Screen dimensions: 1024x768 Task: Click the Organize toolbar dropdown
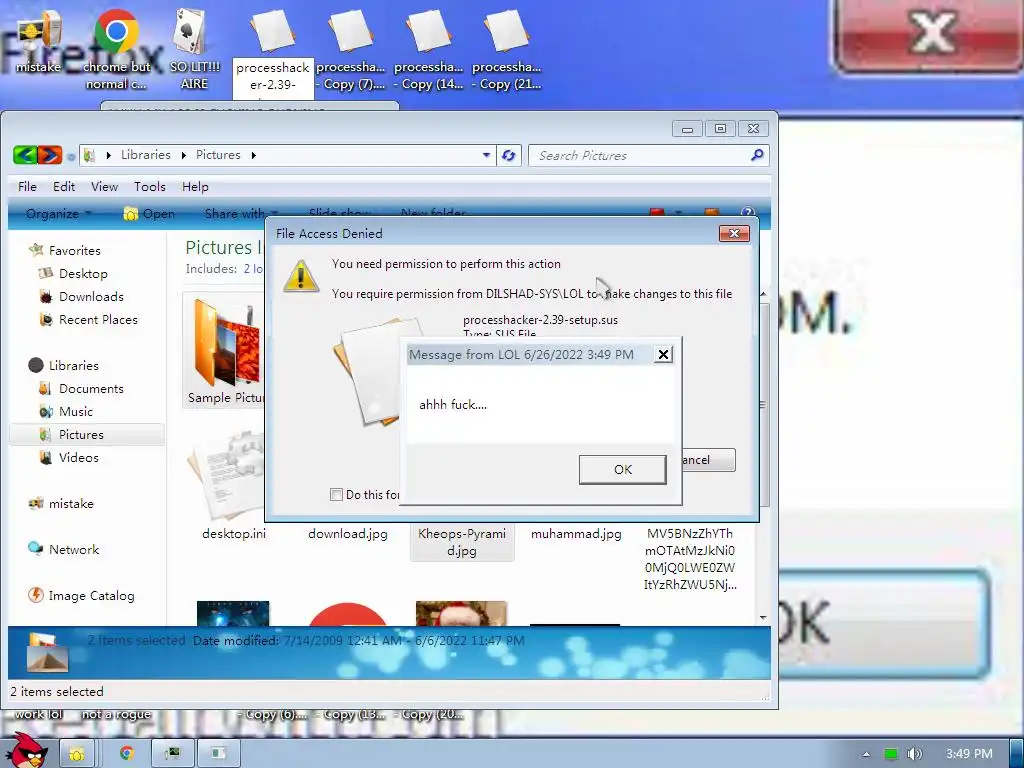coord(58,214)
